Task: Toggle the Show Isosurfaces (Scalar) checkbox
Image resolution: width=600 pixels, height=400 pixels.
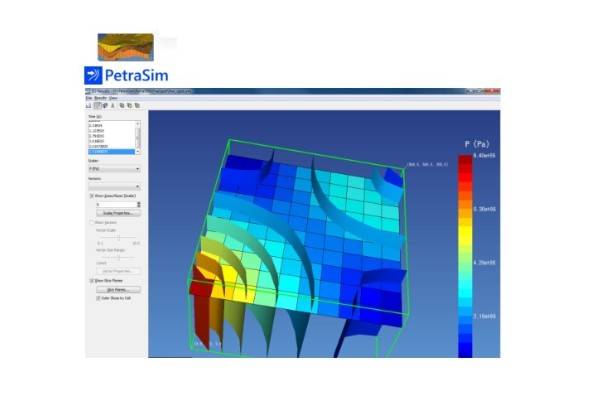Action: point(92,196)
